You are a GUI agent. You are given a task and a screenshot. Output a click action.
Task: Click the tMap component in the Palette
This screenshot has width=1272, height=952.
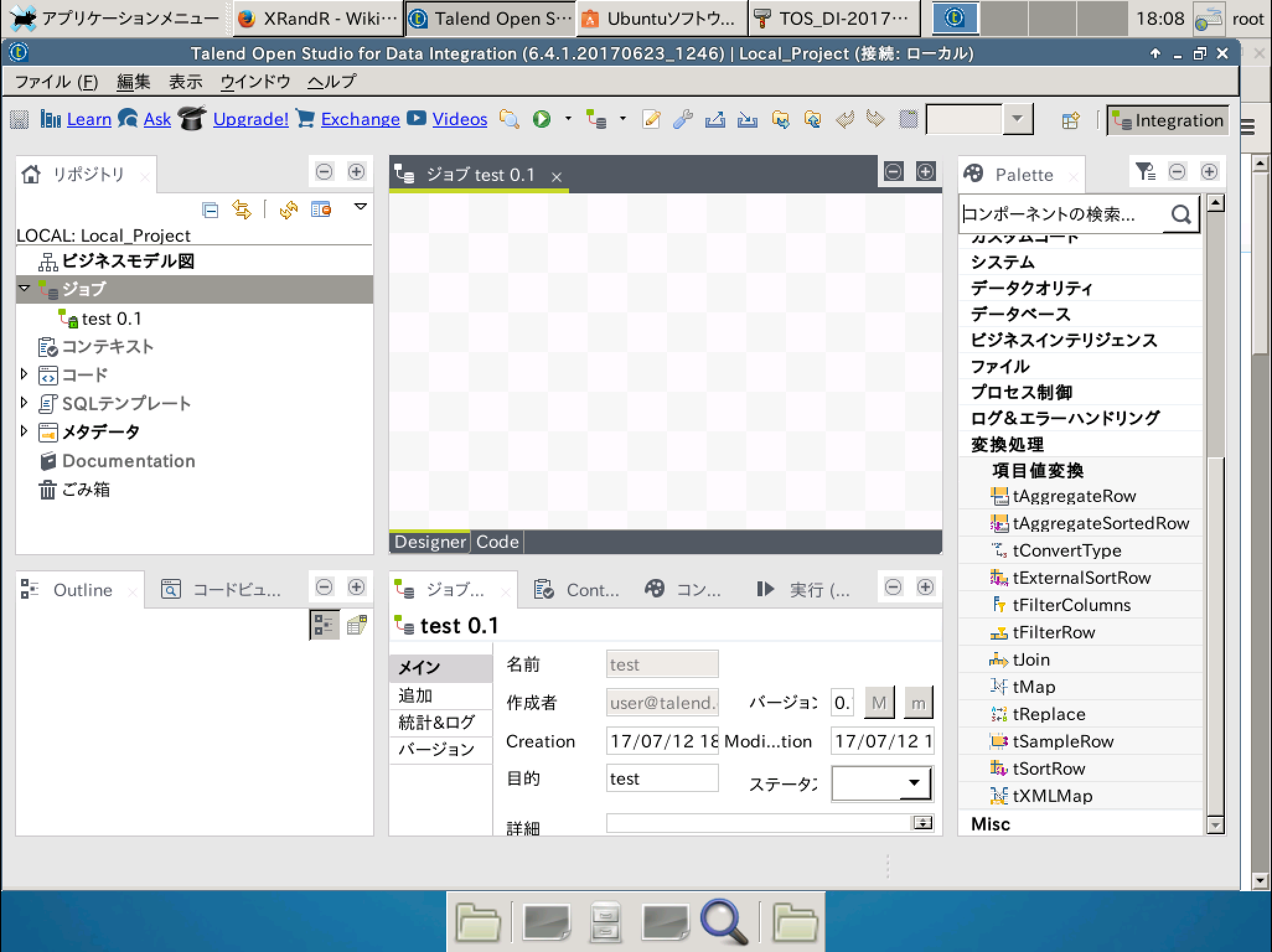(1033, 687)
